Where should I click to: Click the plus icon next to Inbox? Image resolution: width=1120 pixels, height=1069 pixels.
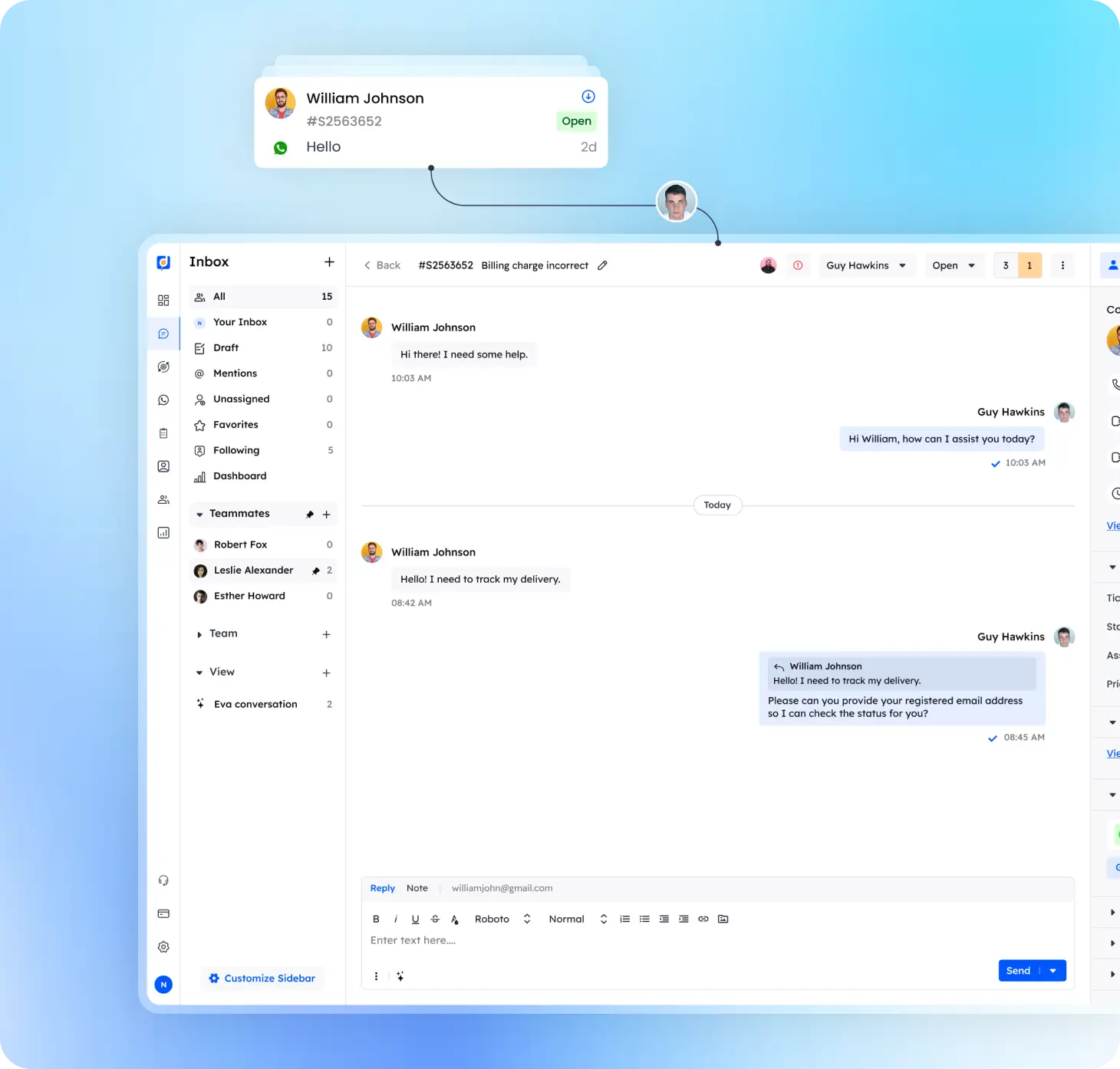point(329,261)
